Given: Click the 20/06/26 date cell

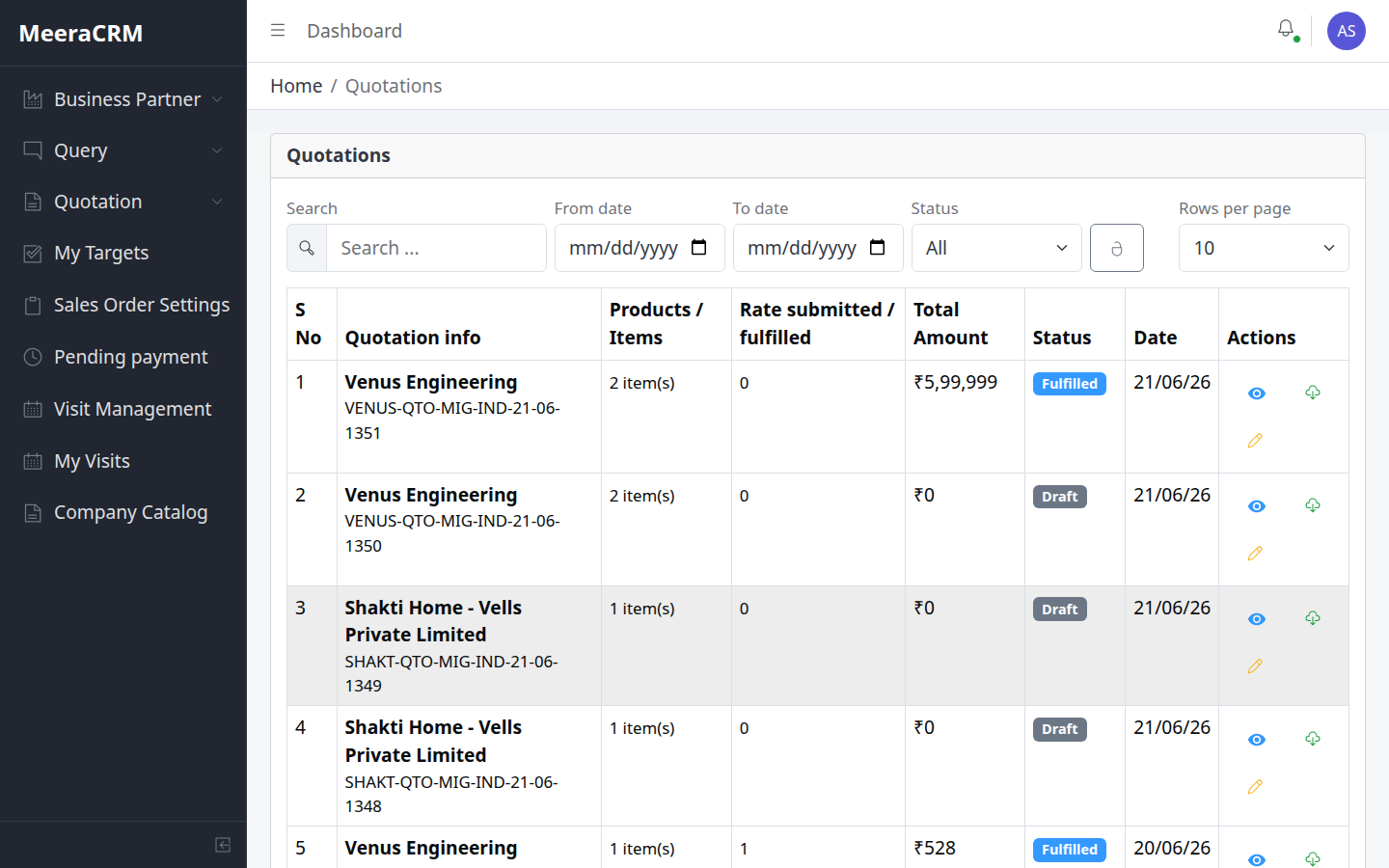Looking at the screenshot, I should pyautogui.click(x=1172, y=848).
